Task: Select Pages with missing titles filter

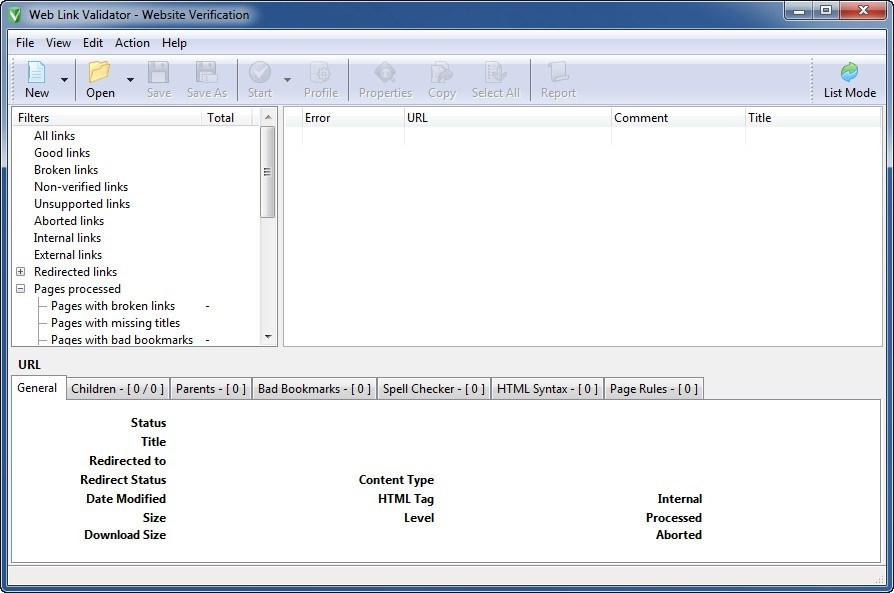Action: click(115, 323)
